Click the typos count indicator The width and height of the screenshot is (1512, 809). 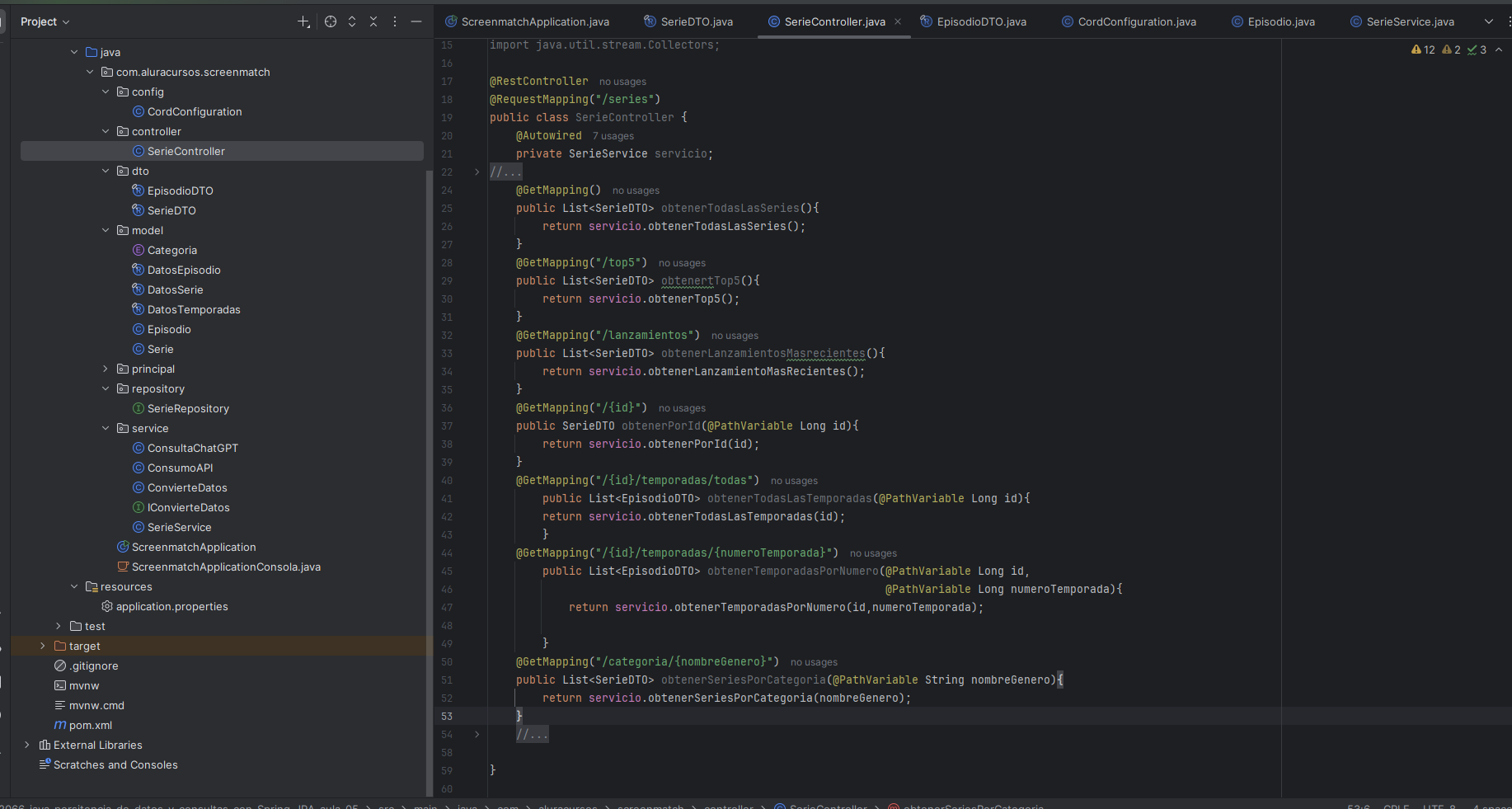(x=1477, y=49)
